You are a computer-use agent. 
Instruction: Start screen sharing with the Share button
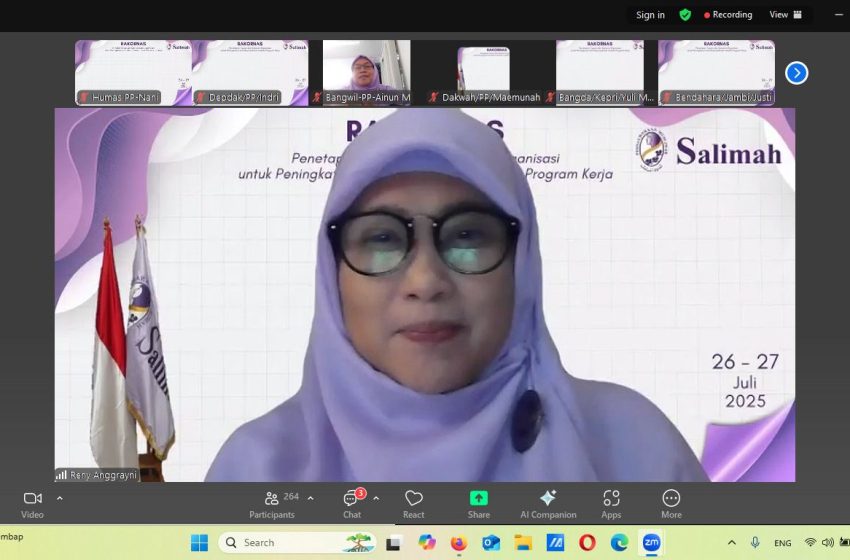(479, 503)
